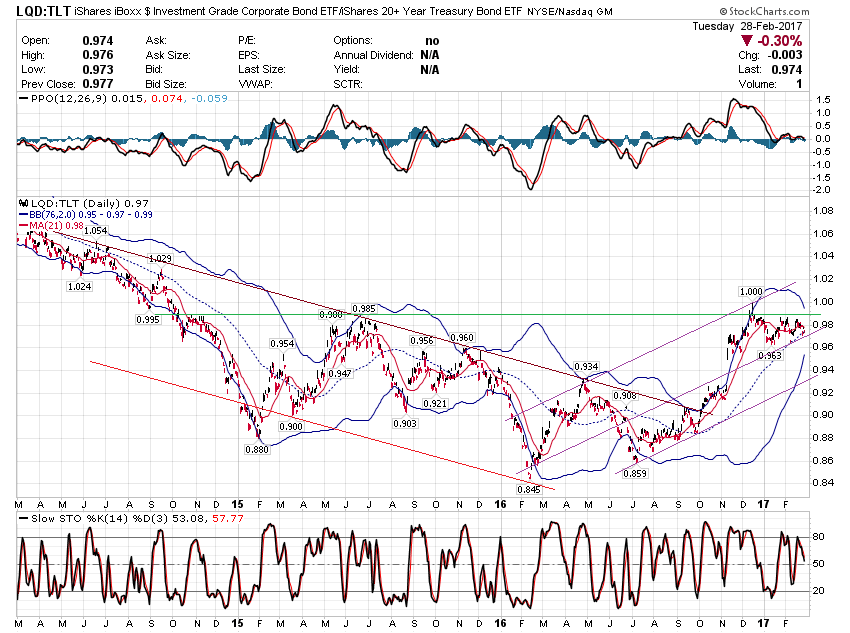Click the VWAP label
850x633 pixels.
[x=255, y=84]
